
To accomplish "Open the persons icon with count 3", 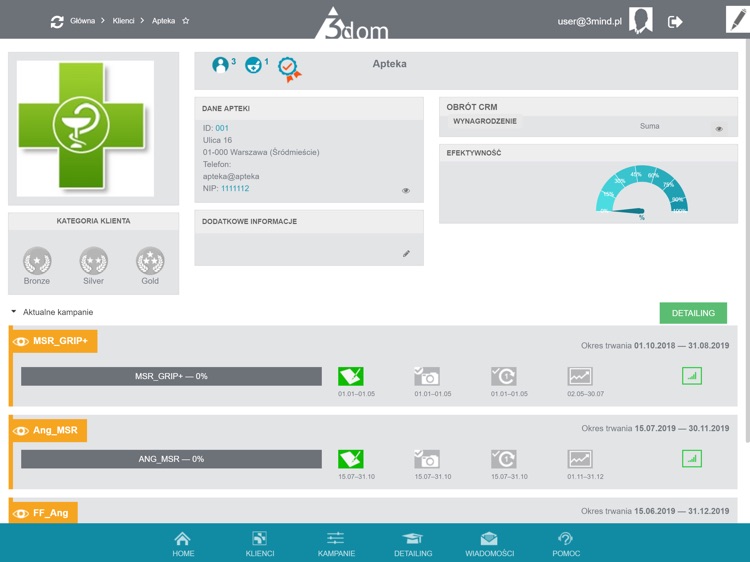I will 220,65.
